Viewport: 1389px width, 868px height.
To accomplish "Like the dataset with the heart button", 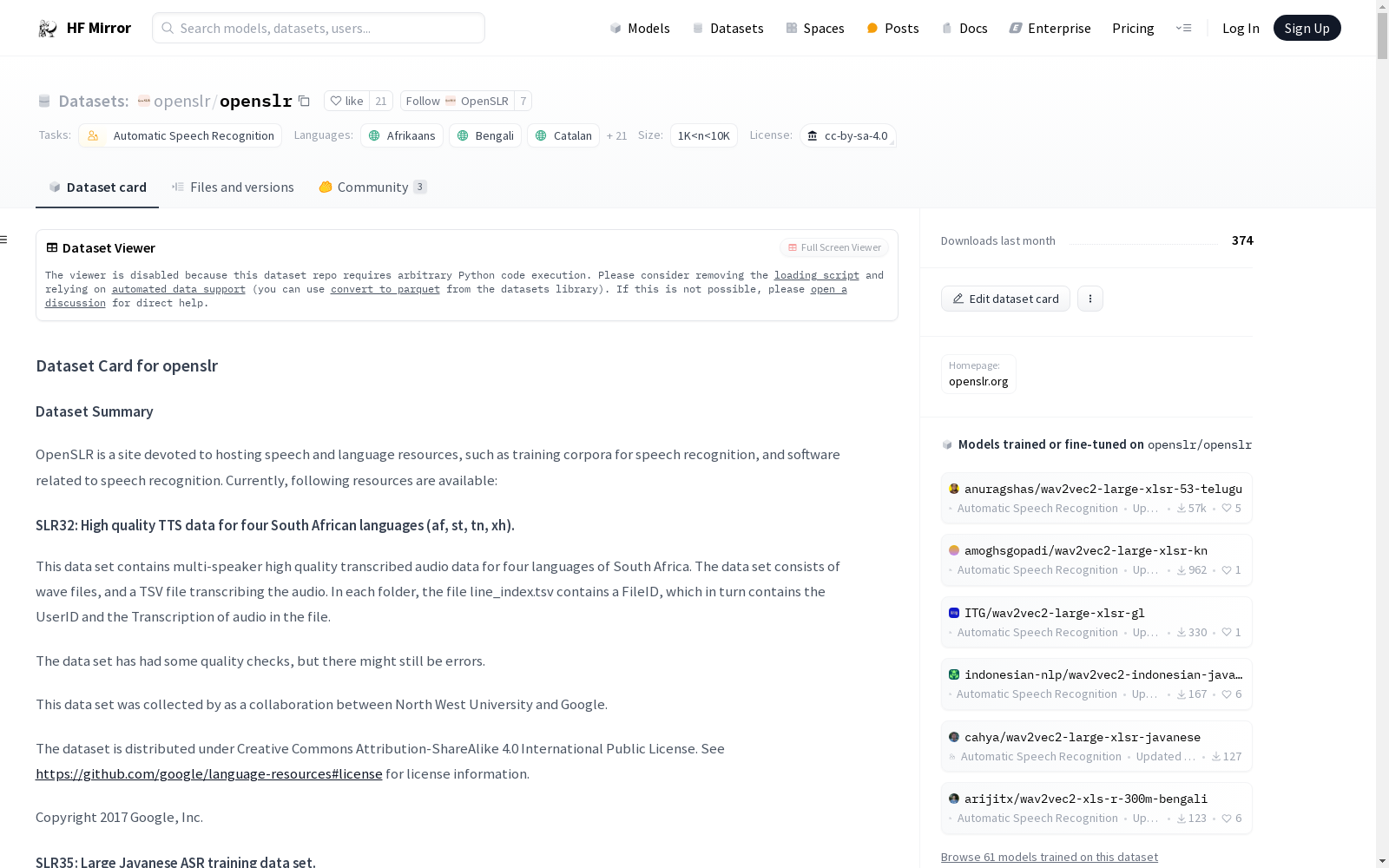I will coord(347,101).
